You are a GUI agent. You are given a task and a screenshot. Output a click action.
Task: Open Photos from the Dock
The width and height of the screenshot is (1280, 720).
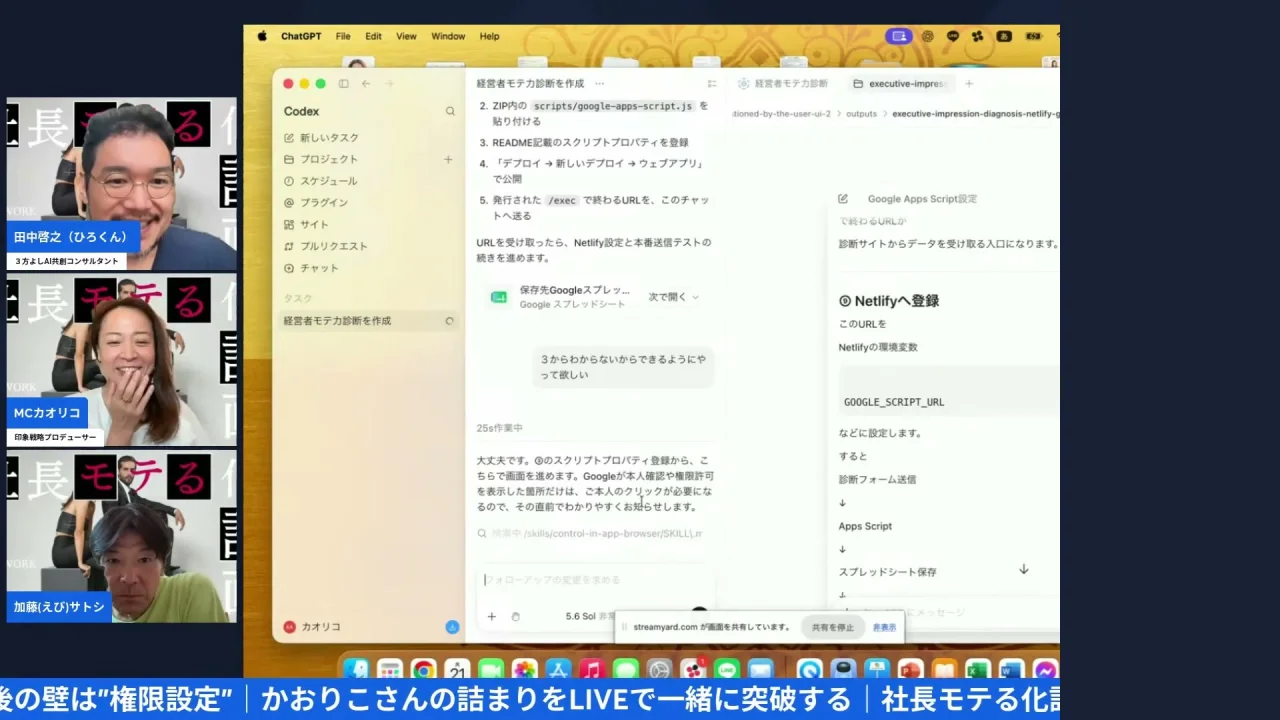(x=525, y=670)
